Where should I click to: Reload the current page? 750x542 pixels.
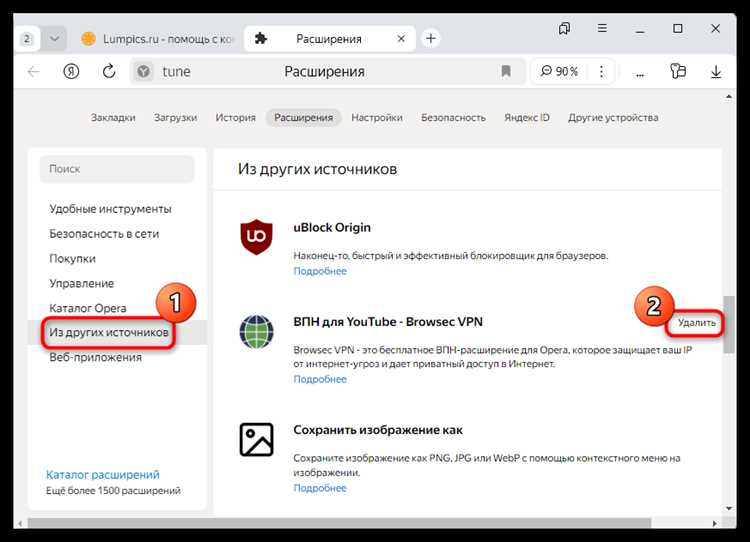[109, 72]
